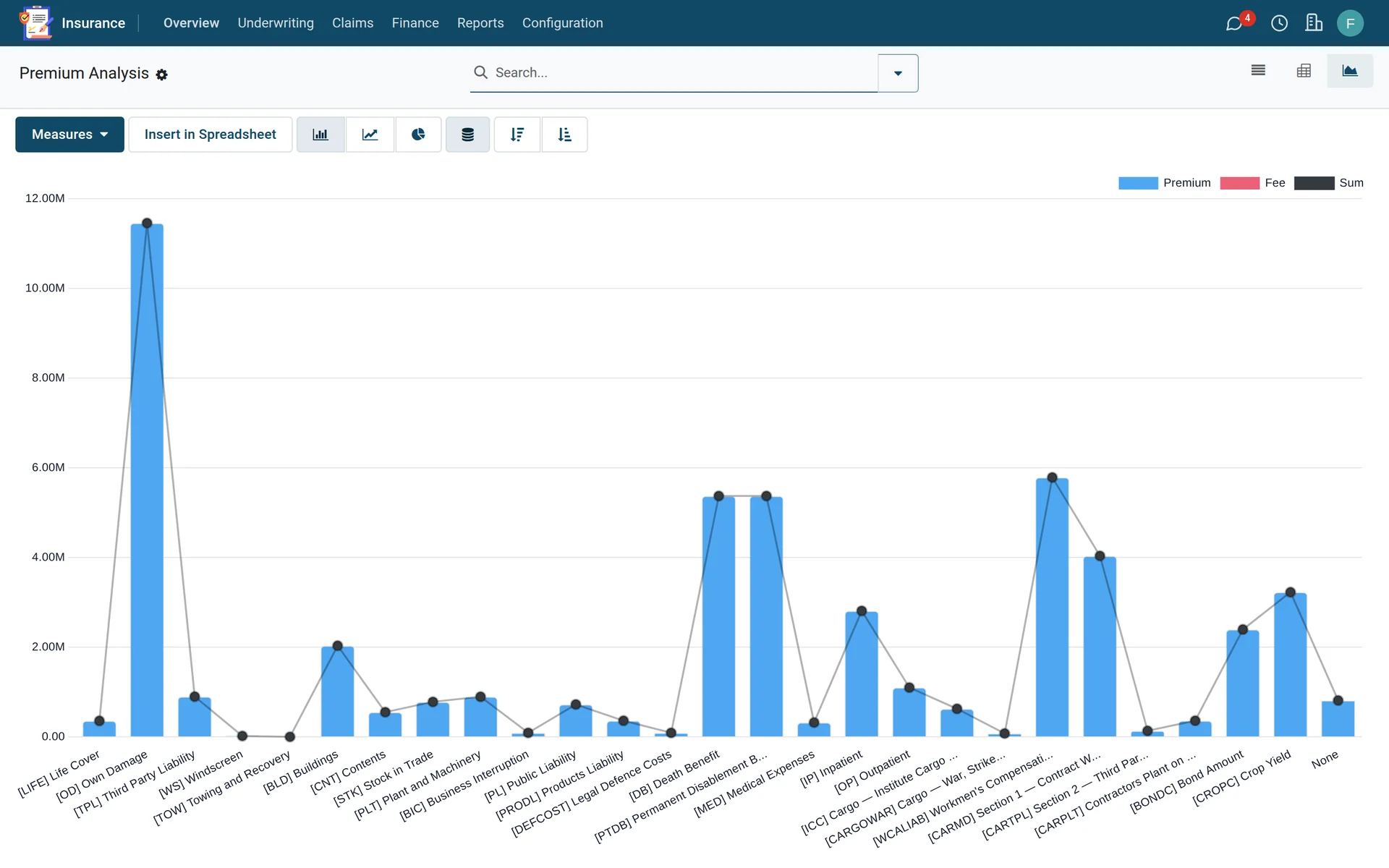Open the Configuration menu
This screenshot has height=868, width=1389.
(x=563, y=23)
